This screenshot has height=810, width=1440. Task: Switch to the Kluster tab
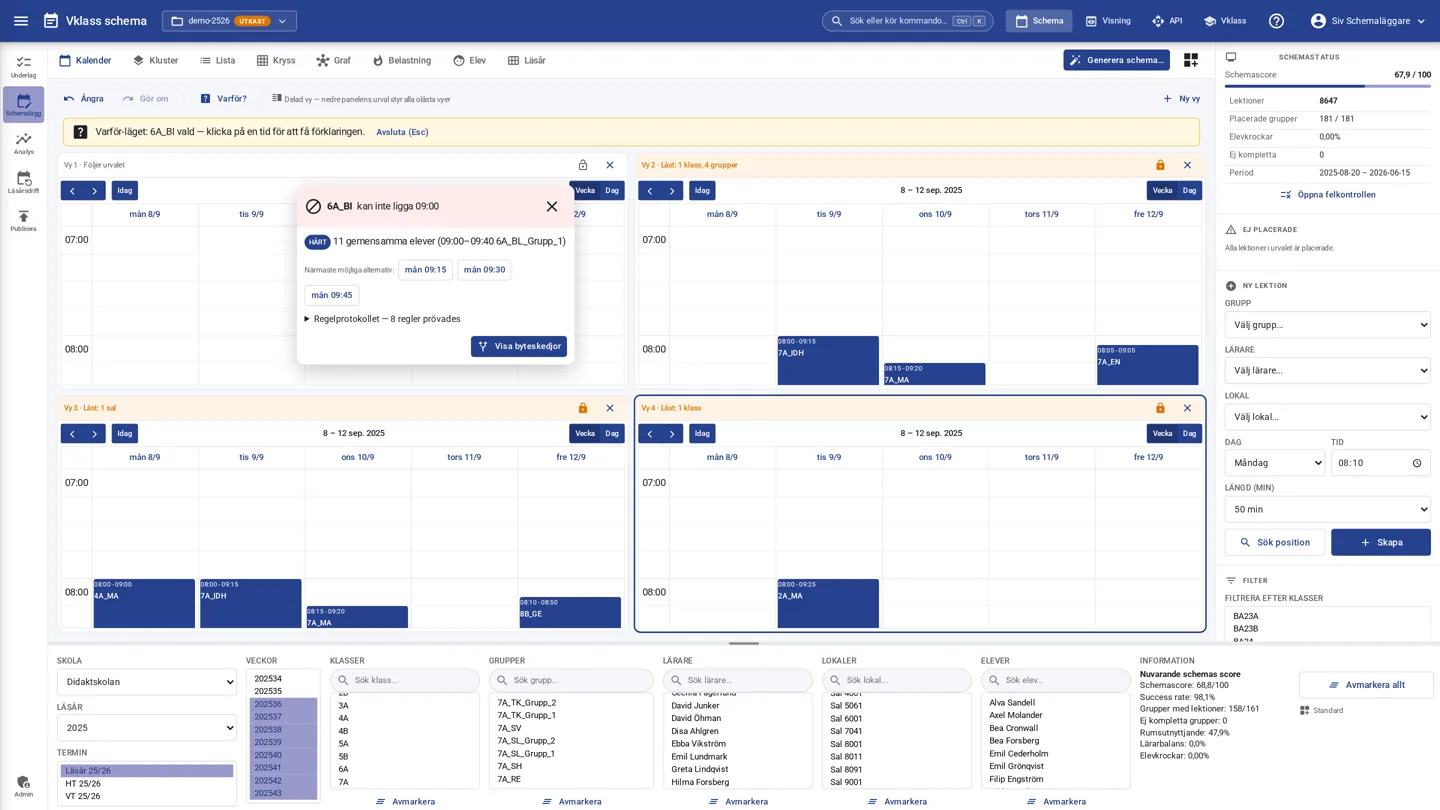pyautogui.click(x=155, y=60)
